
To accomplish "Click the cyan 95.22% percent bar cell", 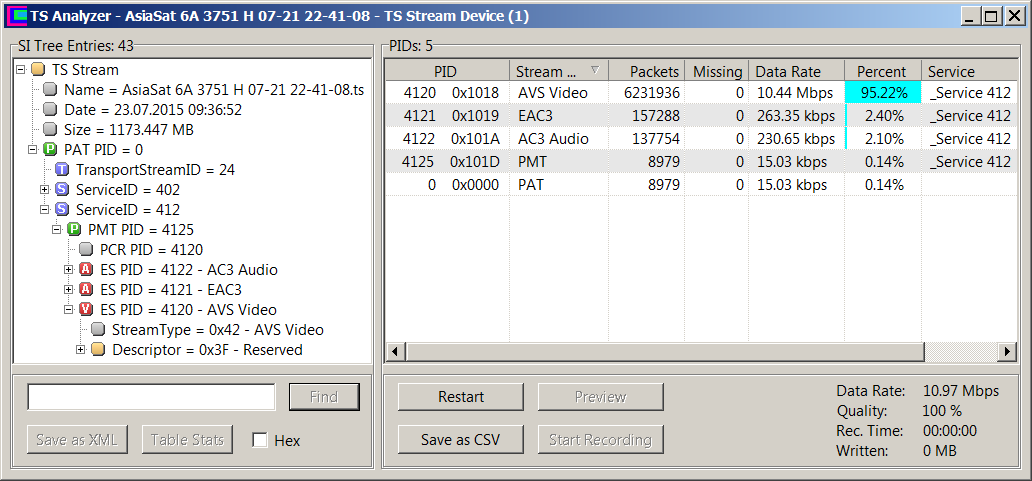I will pyautogui.click(x=883, y=93).
